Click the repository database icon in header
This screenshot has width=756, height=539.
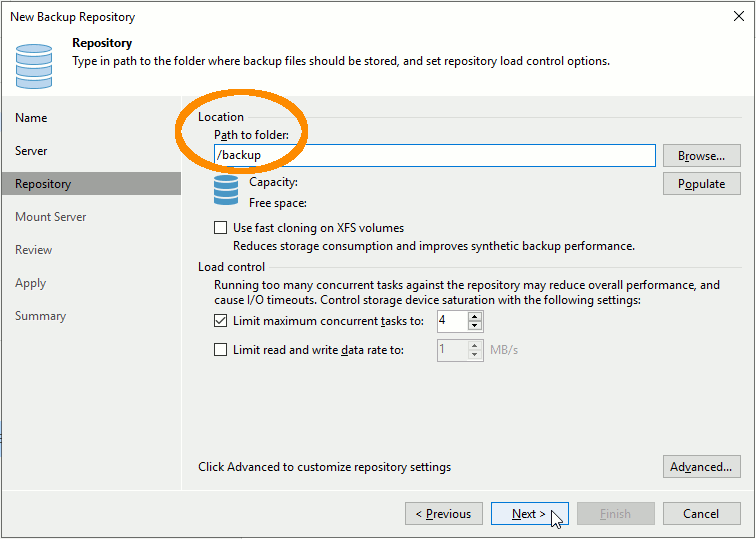pos(33,64)
